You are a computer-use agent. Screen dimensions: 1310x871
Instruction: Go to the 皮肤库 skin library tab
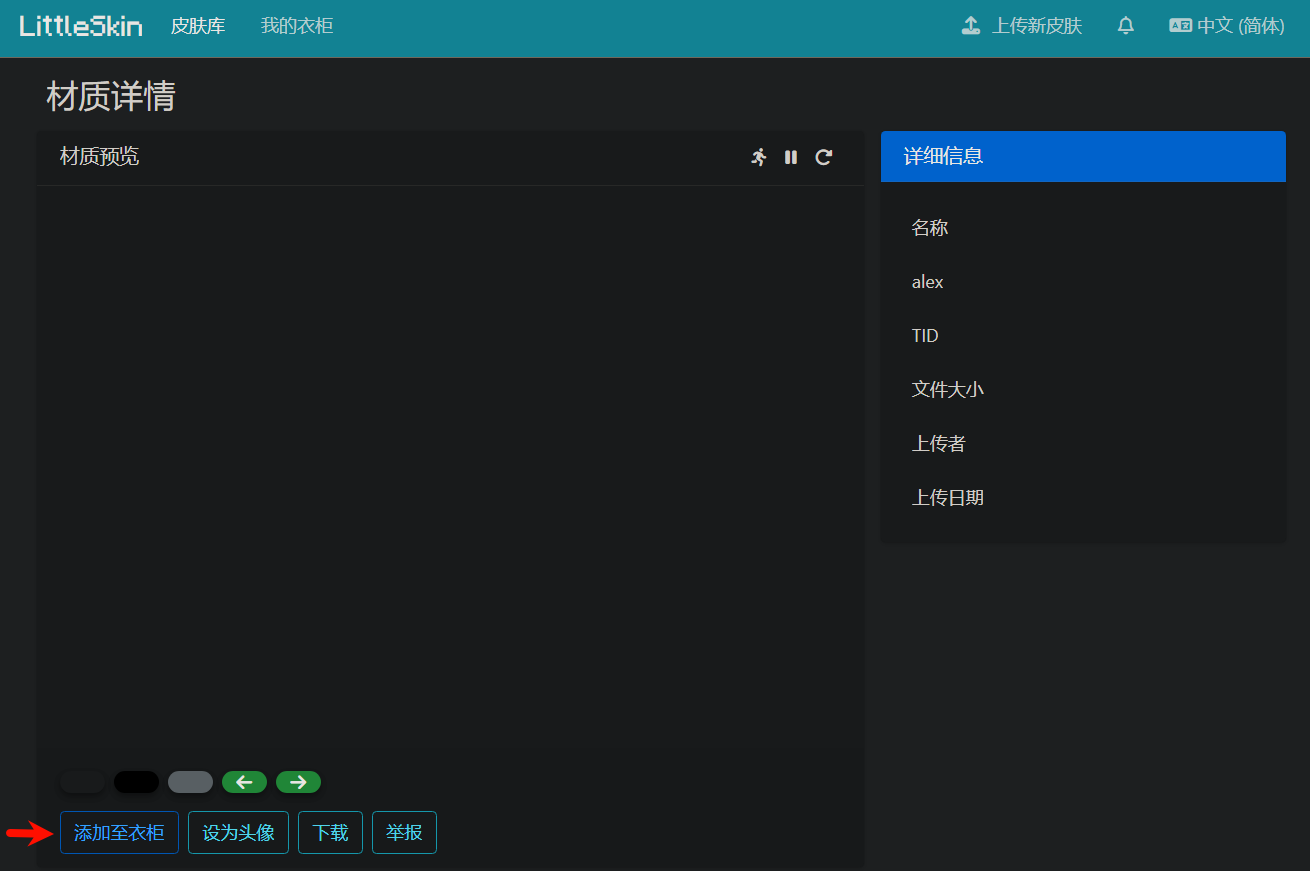tap(198, 26)
